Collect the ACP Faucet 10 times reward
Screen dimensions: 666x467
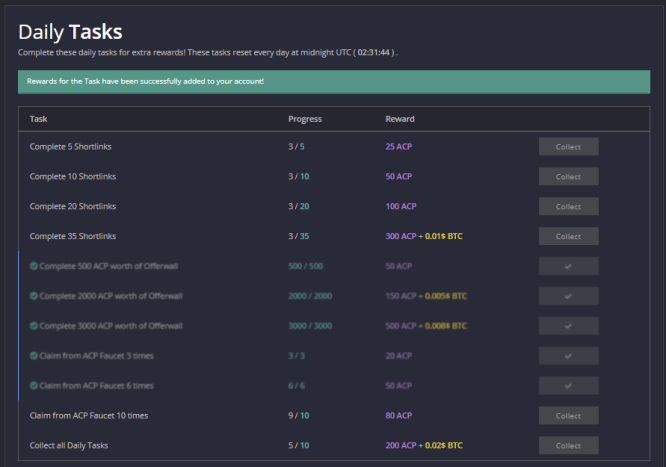click(x=568, y=416)
